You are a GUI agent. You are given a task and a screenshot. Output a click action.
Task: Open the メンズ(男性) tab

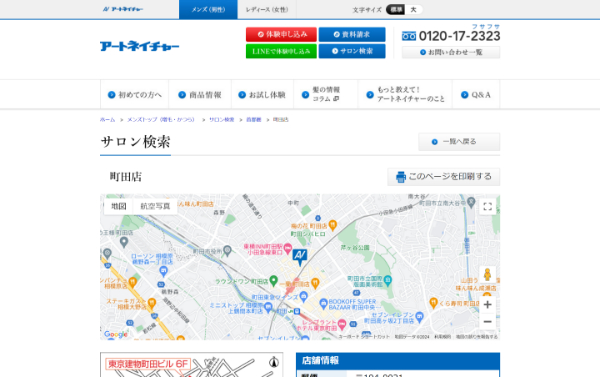[208, 10]
